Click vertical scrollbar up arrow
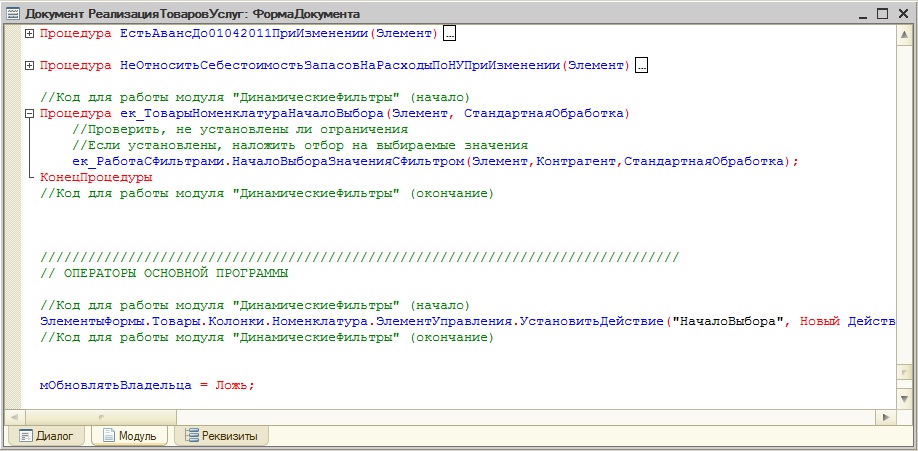This screenshot has width=918, height=451. point(905,35)
